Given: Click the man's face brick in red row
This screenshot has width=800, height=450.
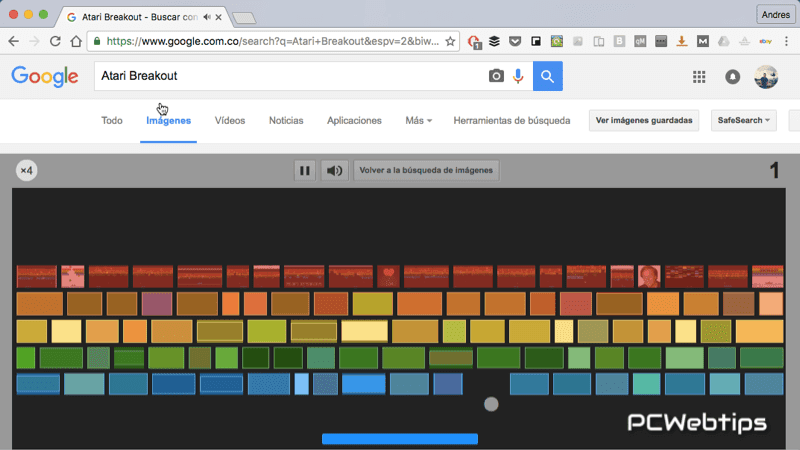Looking at the screenshot, I should coord(649,276).
